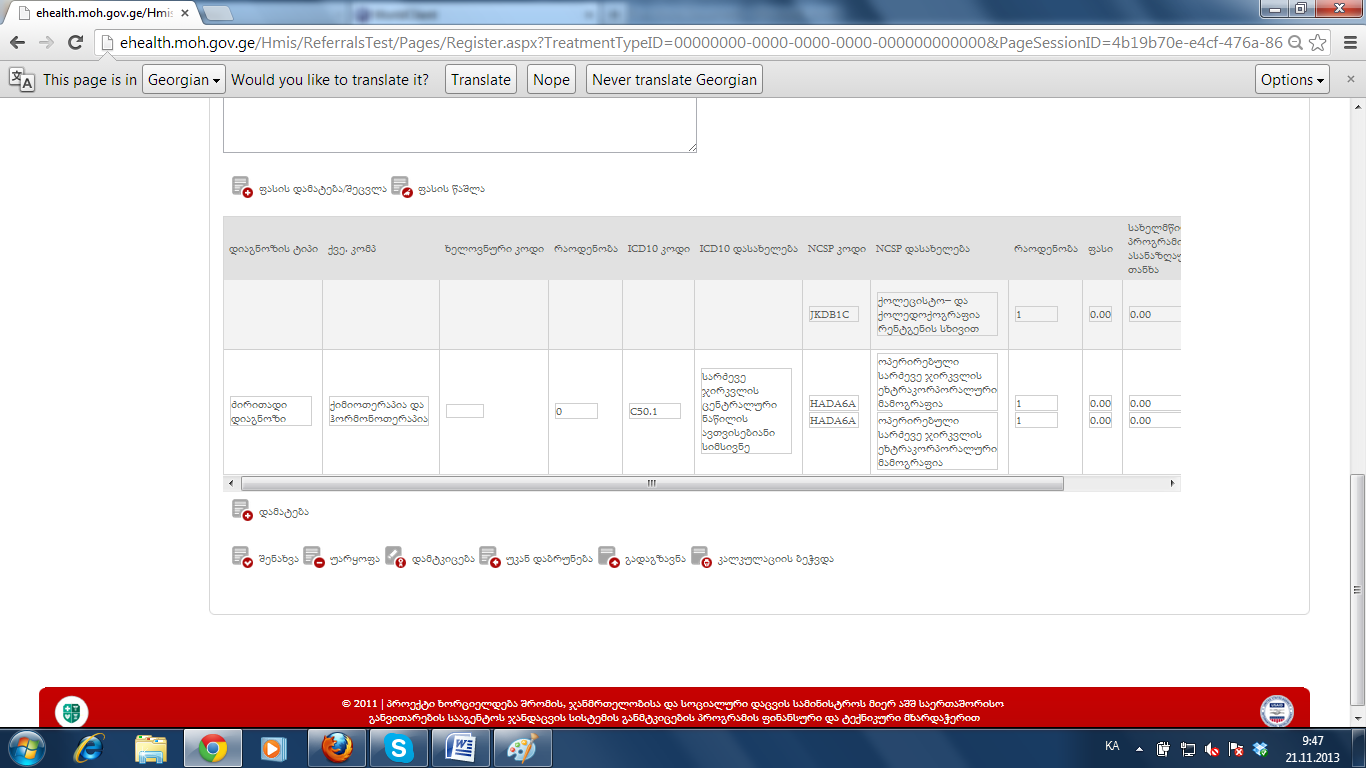Click the დამატება add icon below table
The width and height of the screenshot is (1366, 768).
pyautogui.click(x=242, y=510)
